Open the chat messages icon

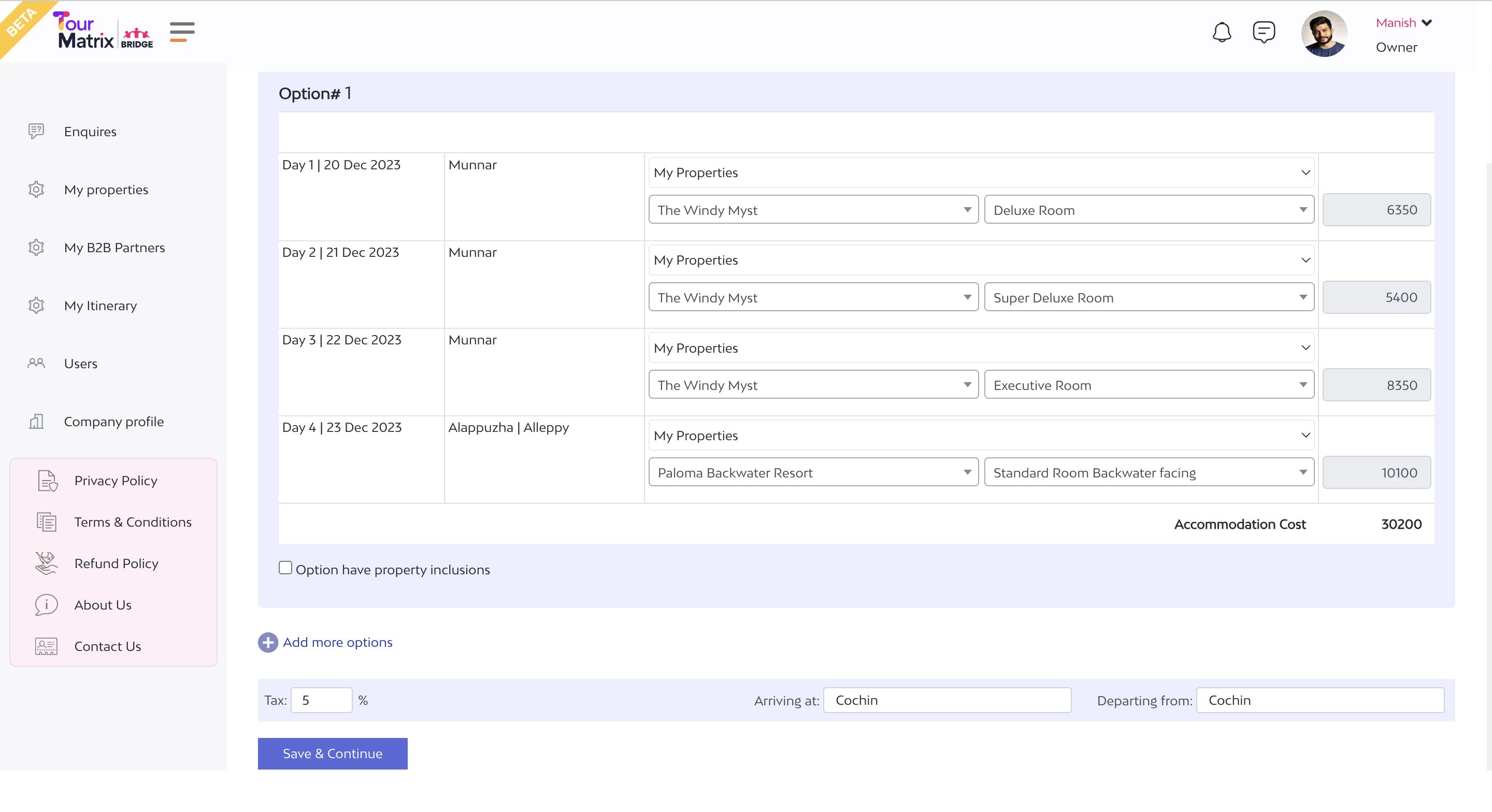(1263, 33)
